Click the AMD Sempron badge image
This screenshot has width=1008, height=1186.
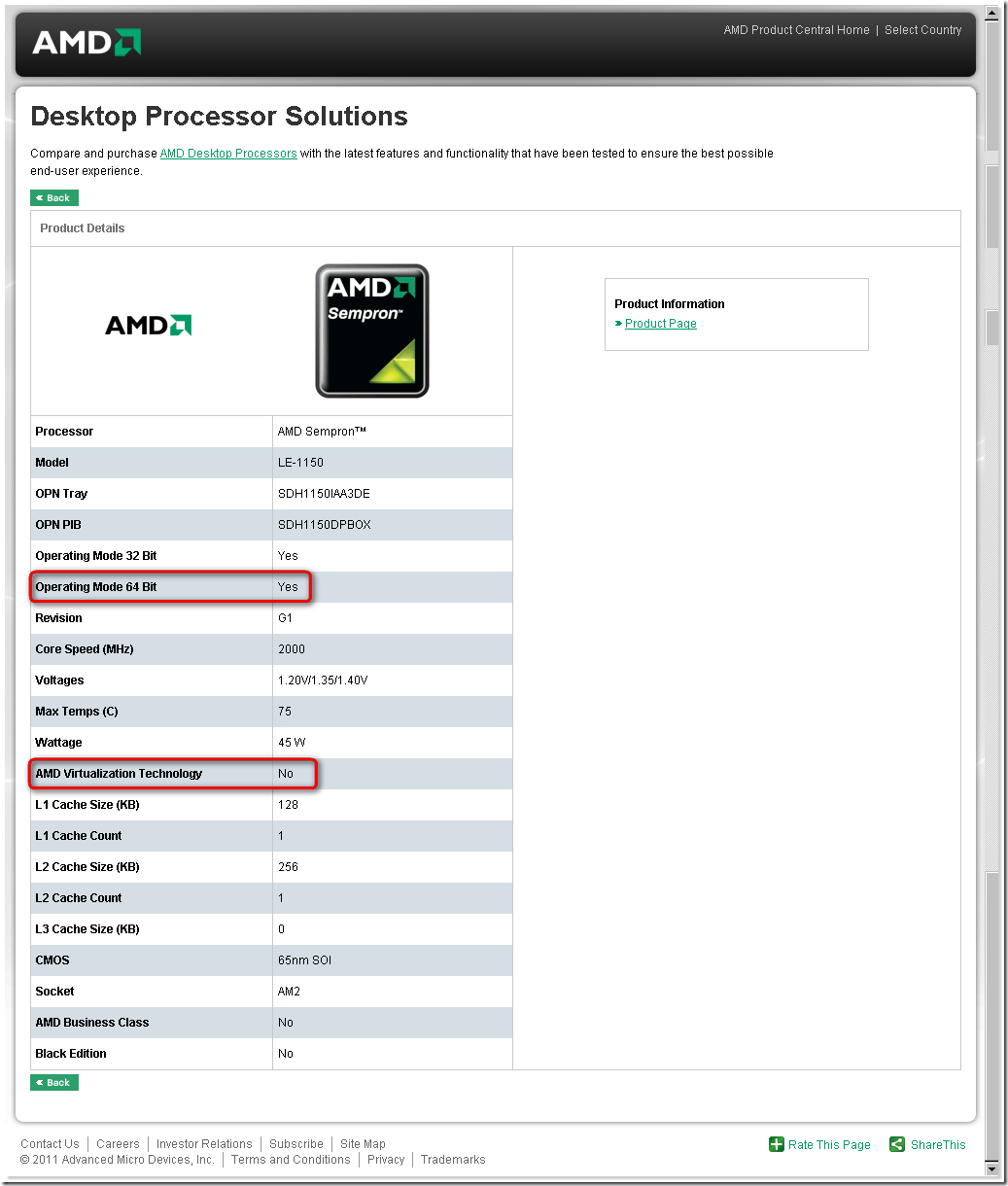point(371,331)
